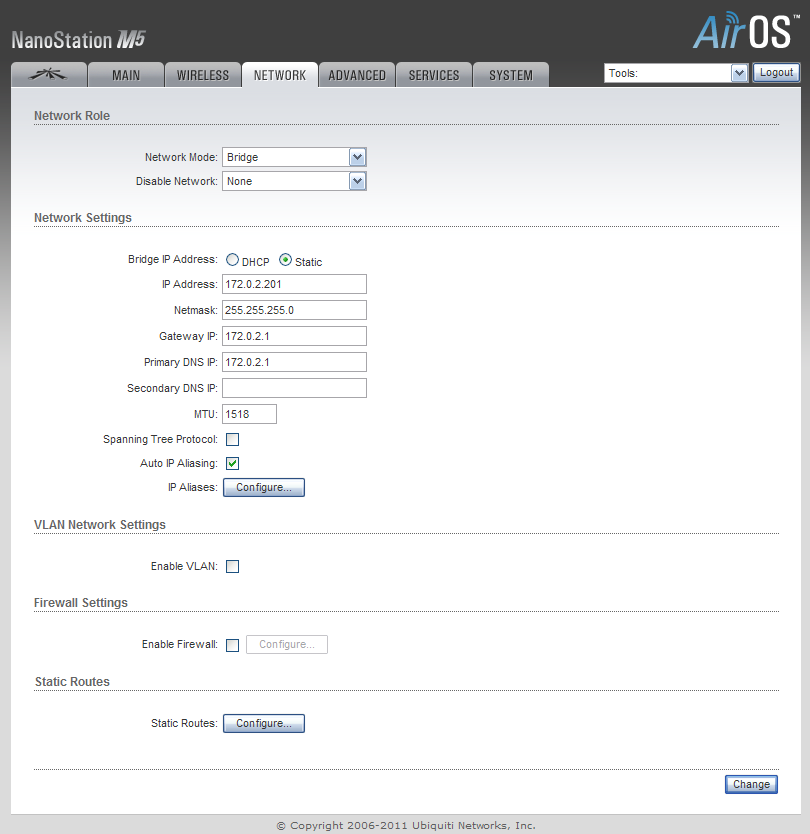Click the AirOS logo

pyautogui.click(x=746, y=31)
